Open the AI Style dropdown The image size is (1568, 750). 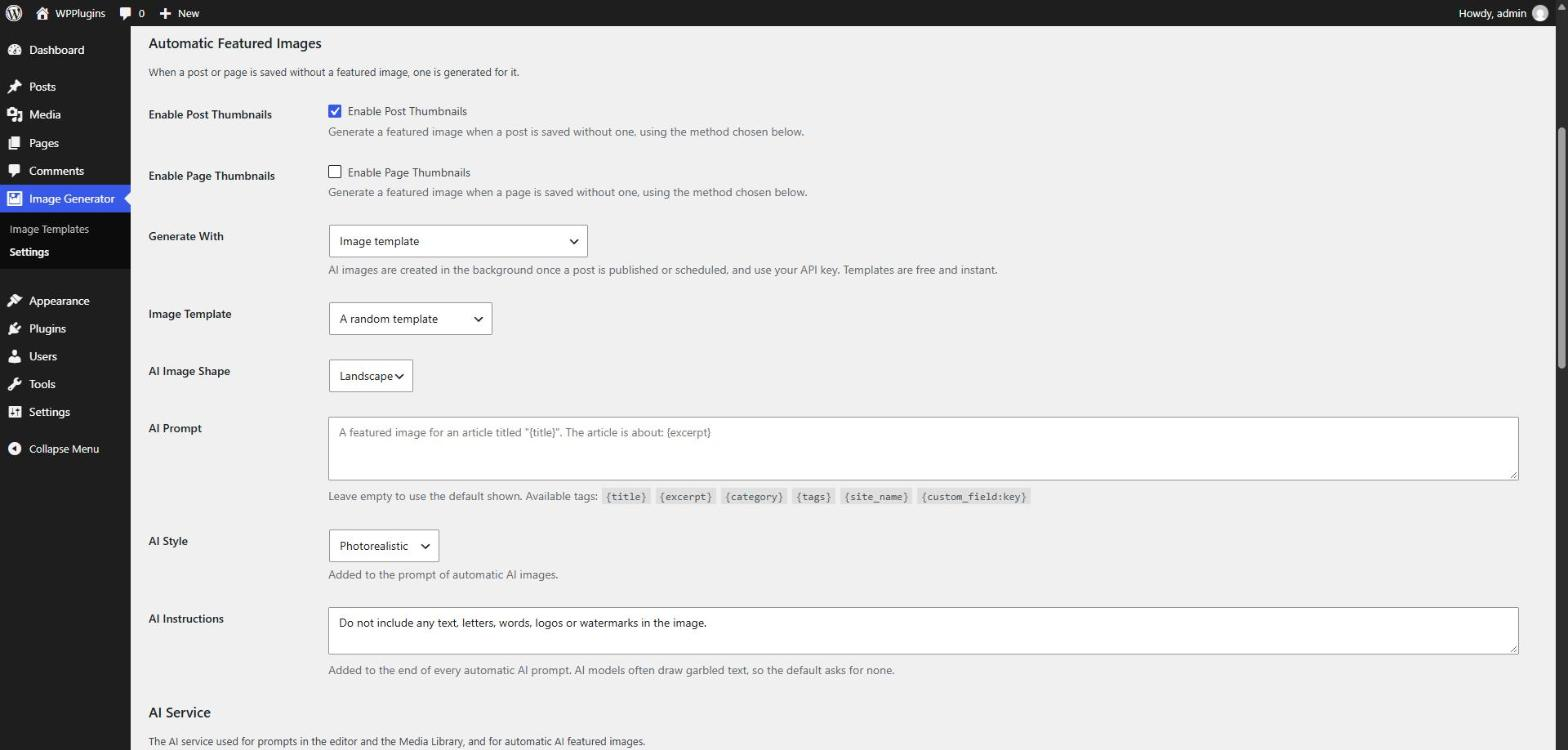point(384,546)
